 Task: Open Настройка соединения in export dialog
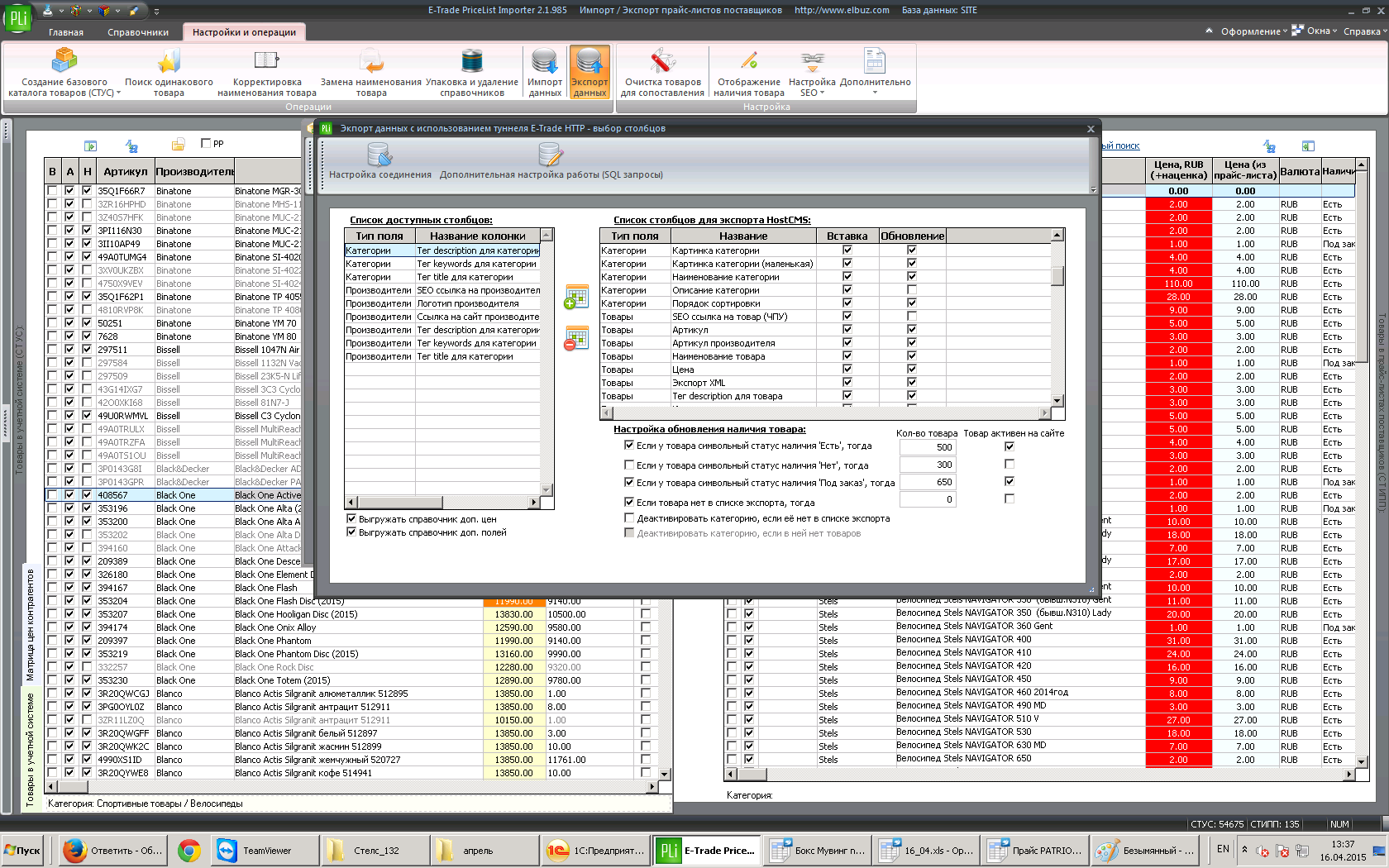pos(380,161)
